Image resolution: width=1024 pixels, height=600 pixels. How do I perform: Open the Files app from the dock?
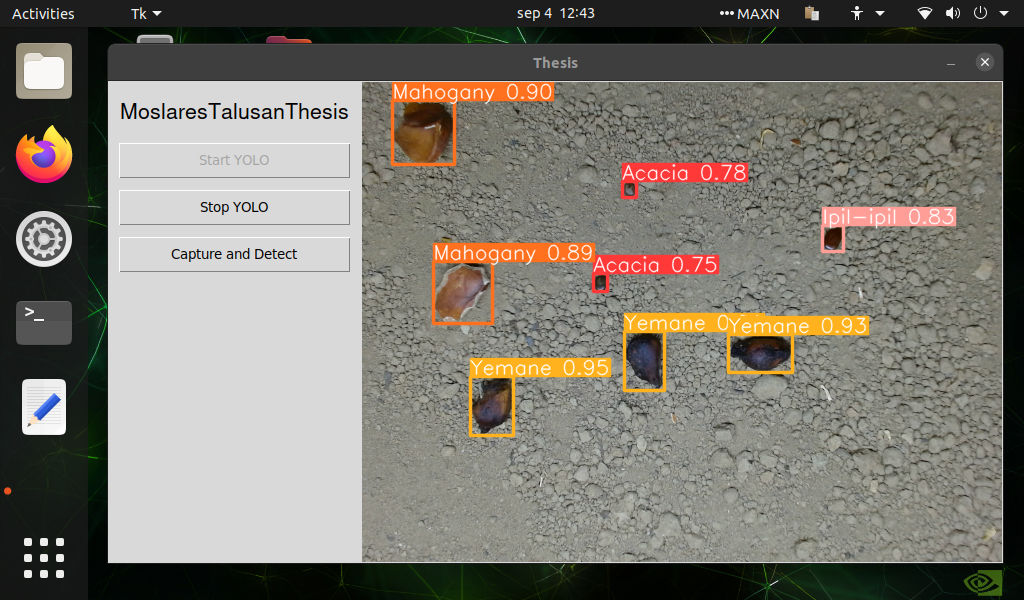(44, 71)
